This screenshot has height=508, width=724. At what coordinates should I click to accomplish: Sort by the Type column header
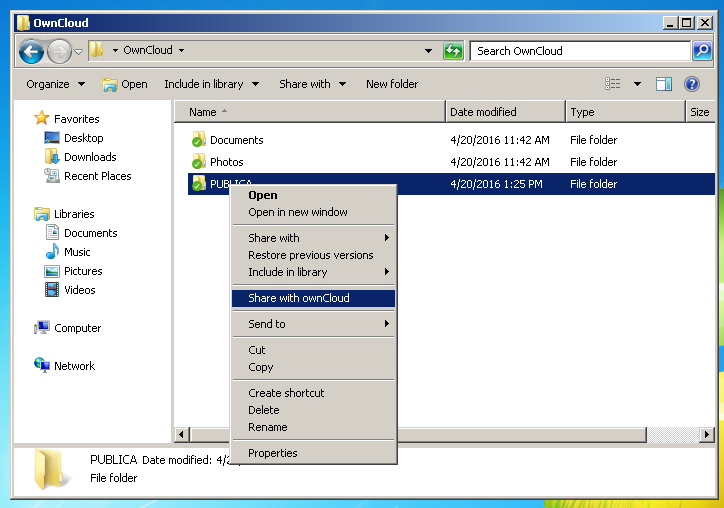[x=625, y=112]
